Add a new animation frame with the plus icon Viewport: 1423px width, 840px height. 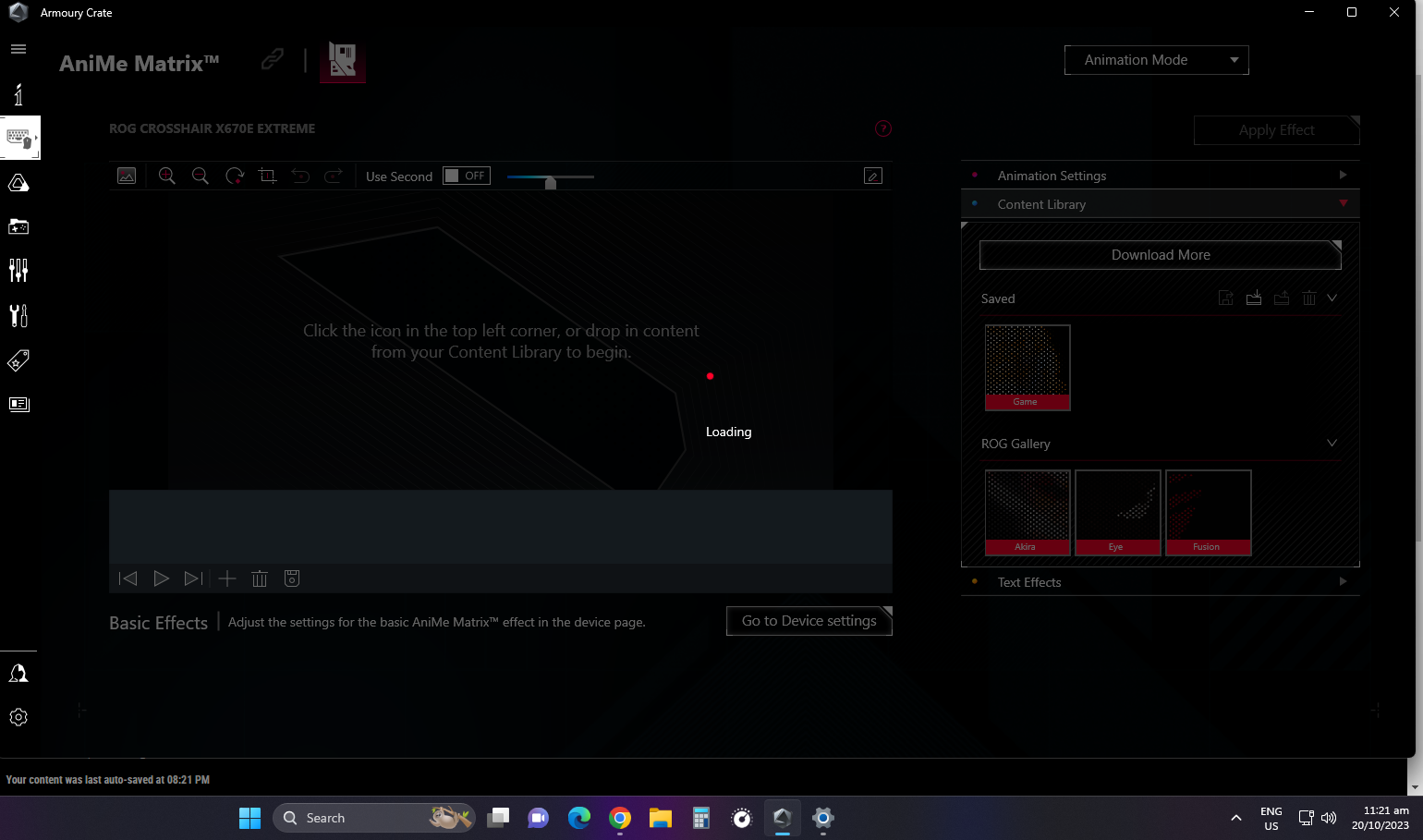(x=226, y=578)
